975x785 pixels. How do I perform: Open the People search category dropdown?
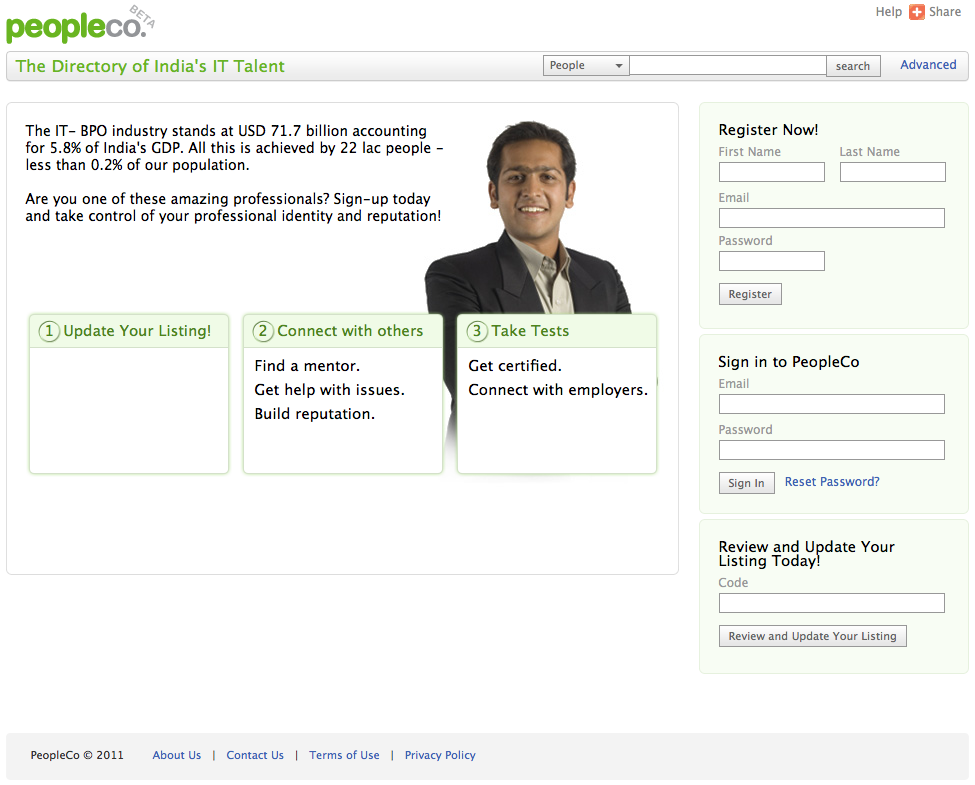click(586, 65)
